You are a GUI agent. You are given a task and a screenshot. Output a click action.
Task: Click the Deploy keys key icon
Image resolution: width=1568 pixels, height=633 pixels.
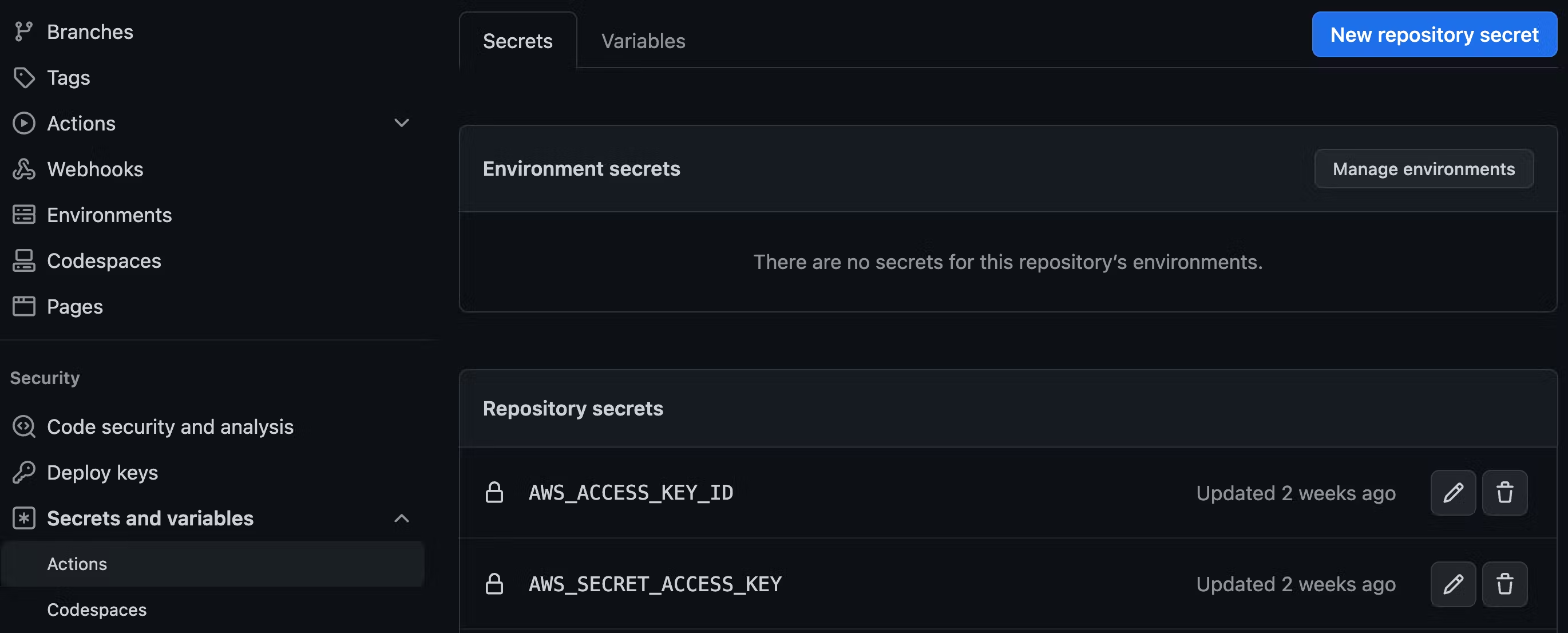click(x=23, y=472)
